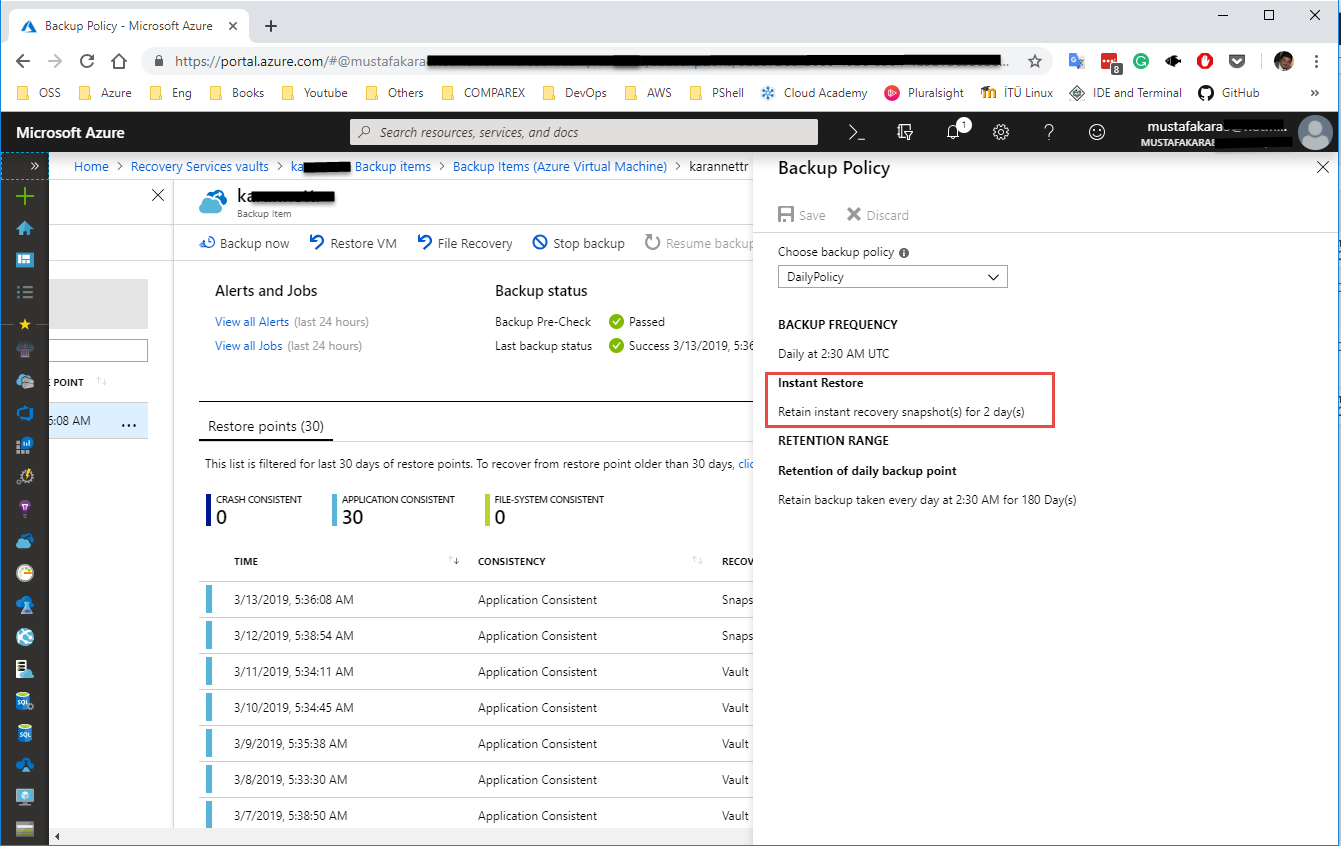This screenshot has height=846, width=1341.
Task: Open Chrome three-dot menu
Action: click(x=1317, y=61)
